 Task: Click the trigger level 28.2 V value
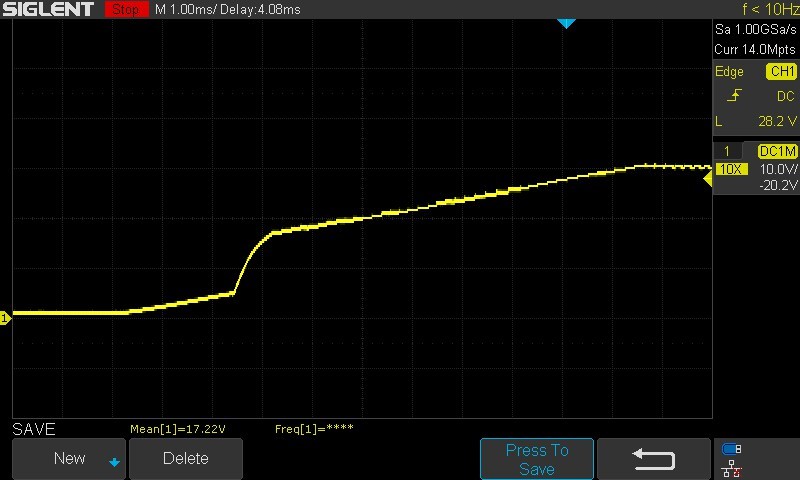pos(777,121)
